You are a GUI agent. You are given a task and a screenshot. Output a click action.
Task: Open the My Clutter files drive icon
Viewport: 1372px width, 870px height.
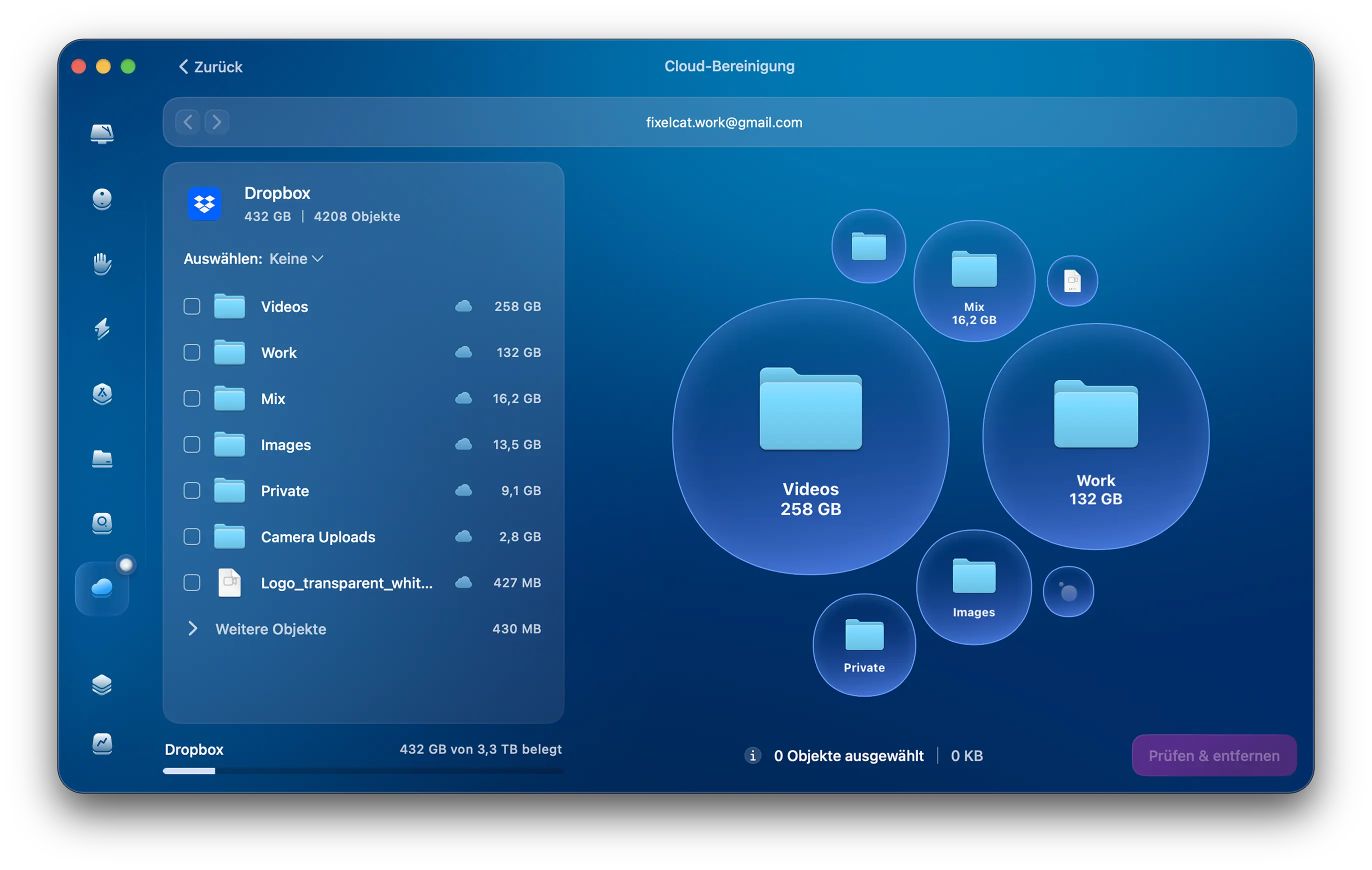pos(102,458)
